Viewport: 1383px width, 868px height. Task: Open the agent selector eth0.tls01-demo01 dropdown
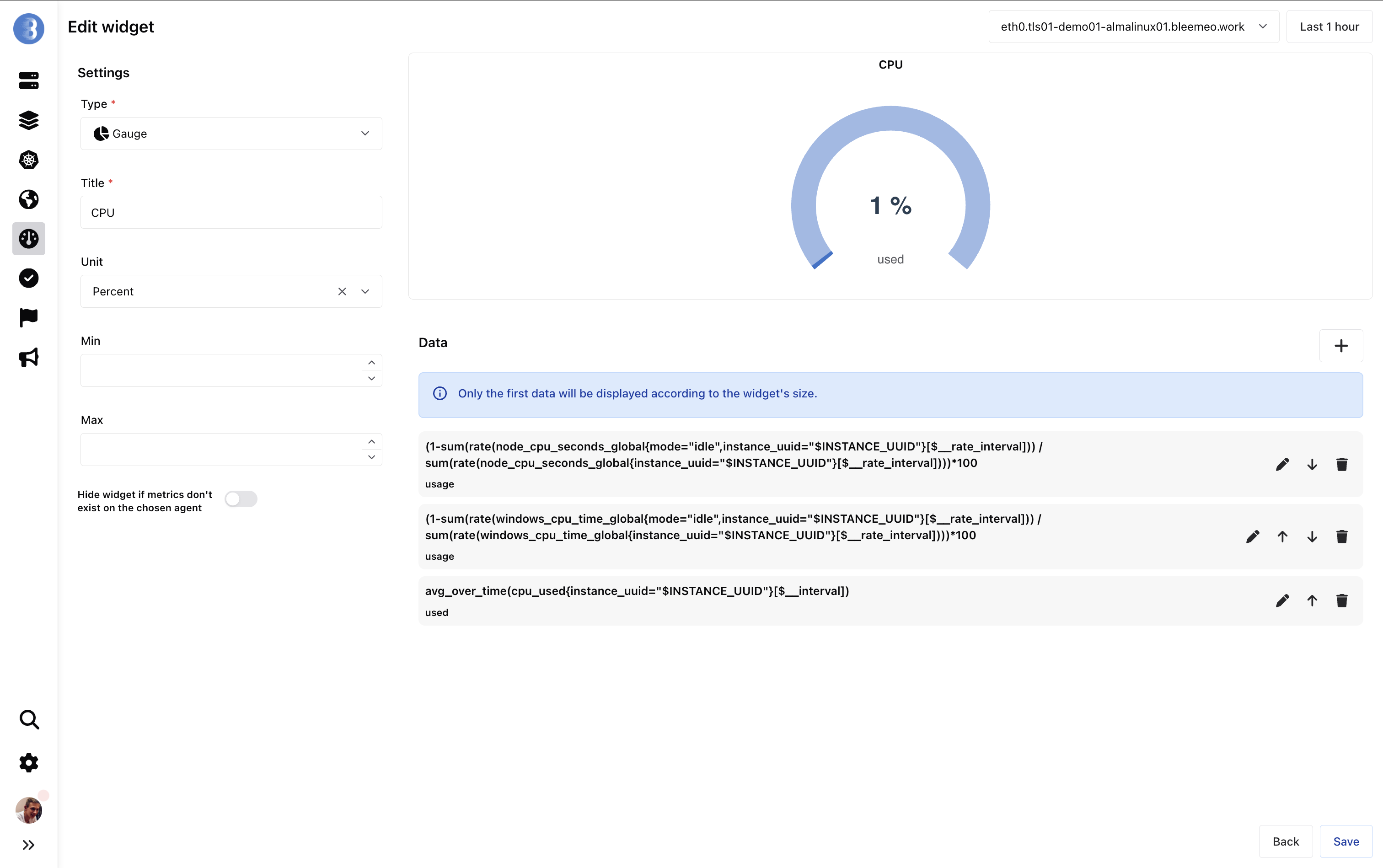(x=1133, y=27)
